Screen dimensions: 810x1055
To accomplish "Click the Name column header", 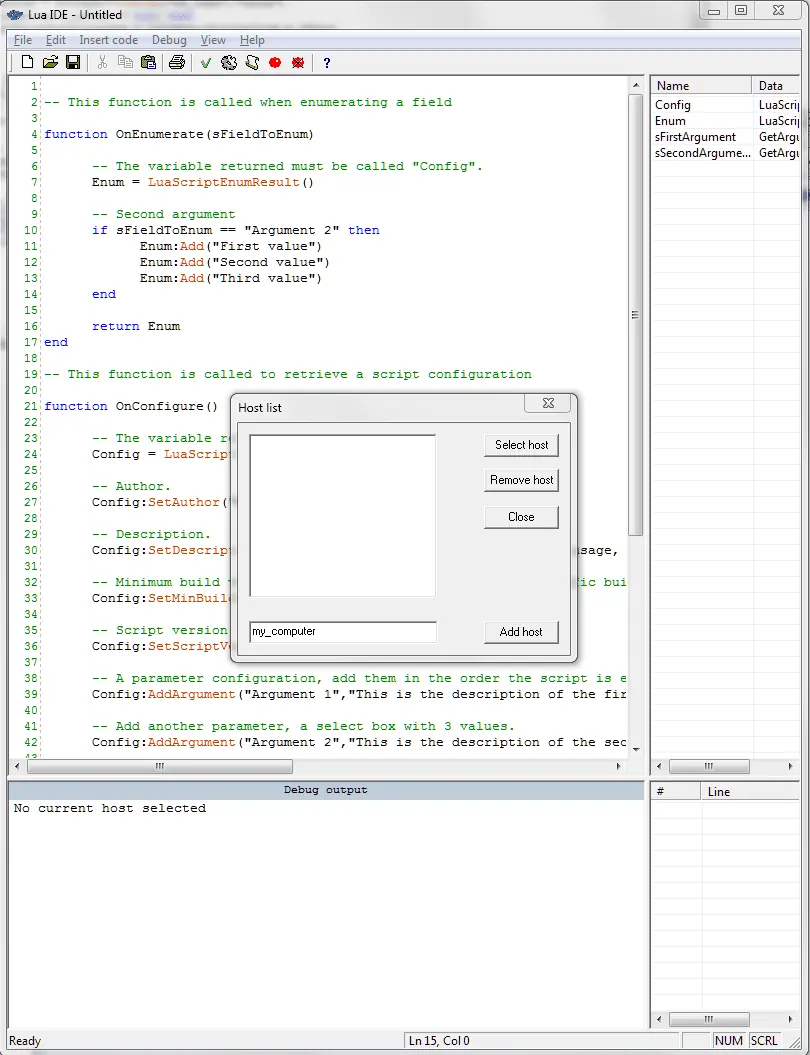I will tap(700, 85).
